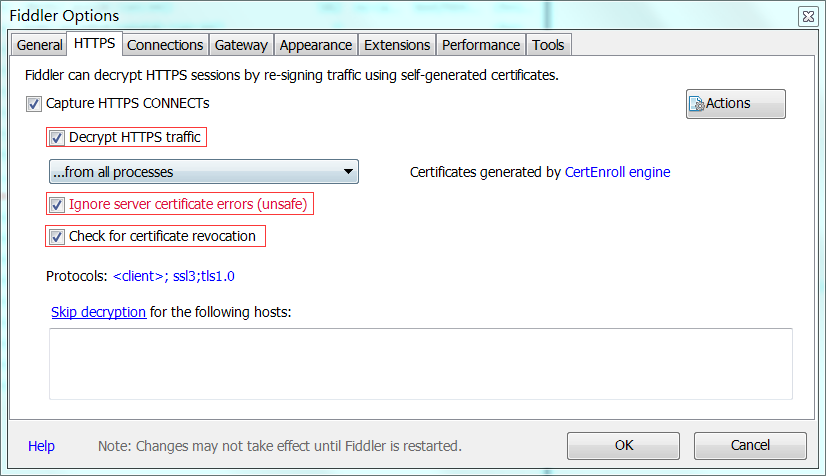This screenshot has height=476, width=826.
Task: Open the Gateway tab
Action: click(241, 45)
